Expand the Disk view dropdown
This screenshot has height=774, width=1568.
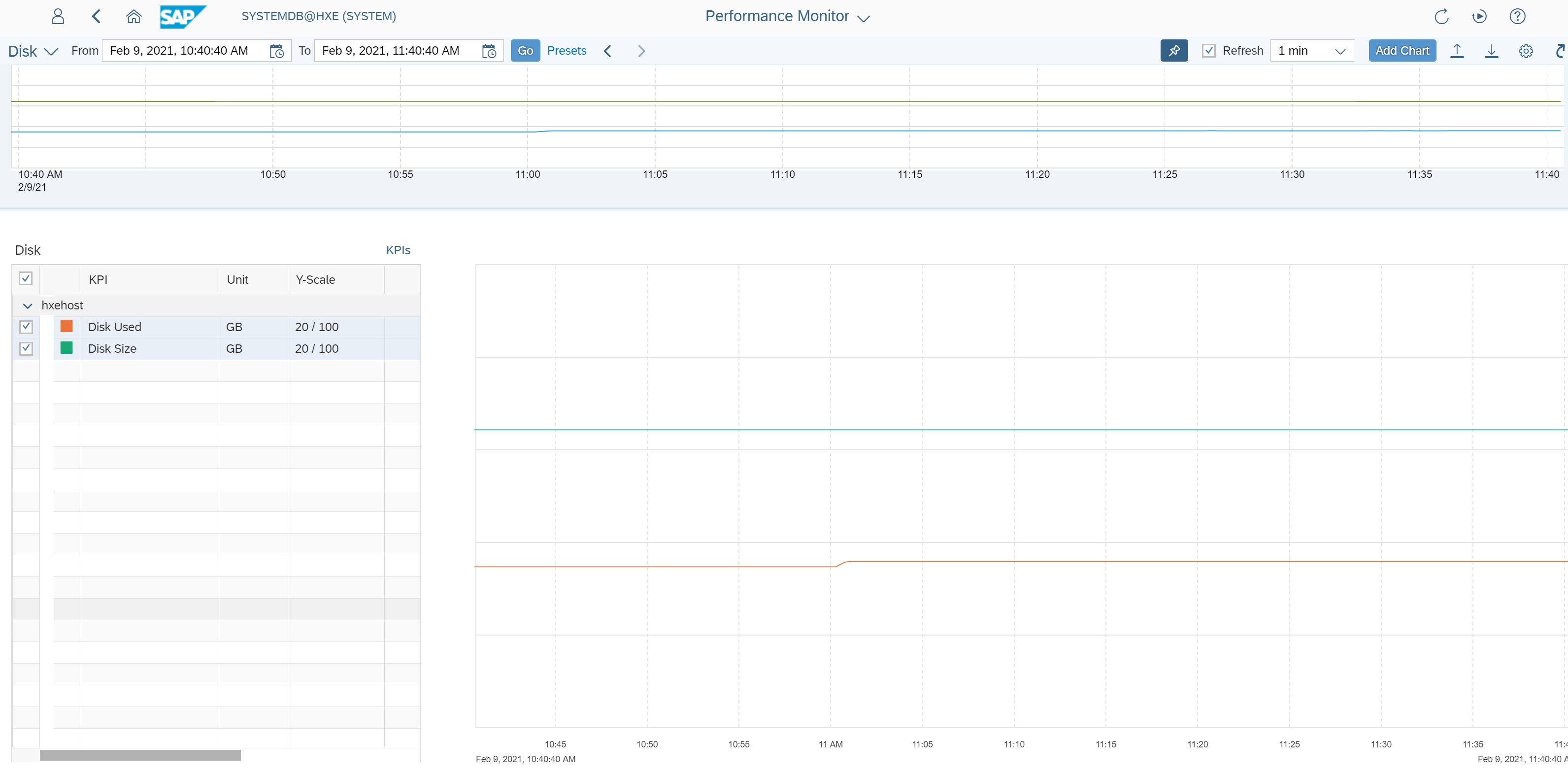(x=33, y=51)
